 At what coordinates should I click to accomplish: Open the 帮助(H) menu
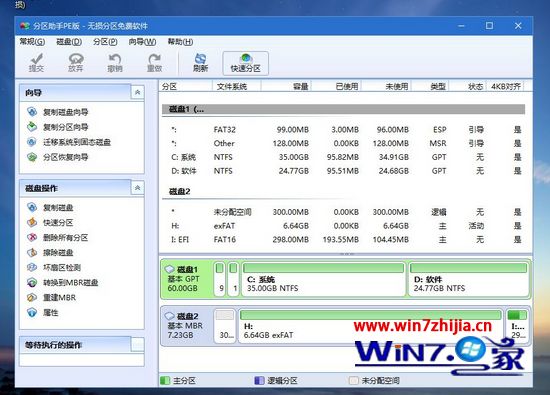[x=180, y=42]
